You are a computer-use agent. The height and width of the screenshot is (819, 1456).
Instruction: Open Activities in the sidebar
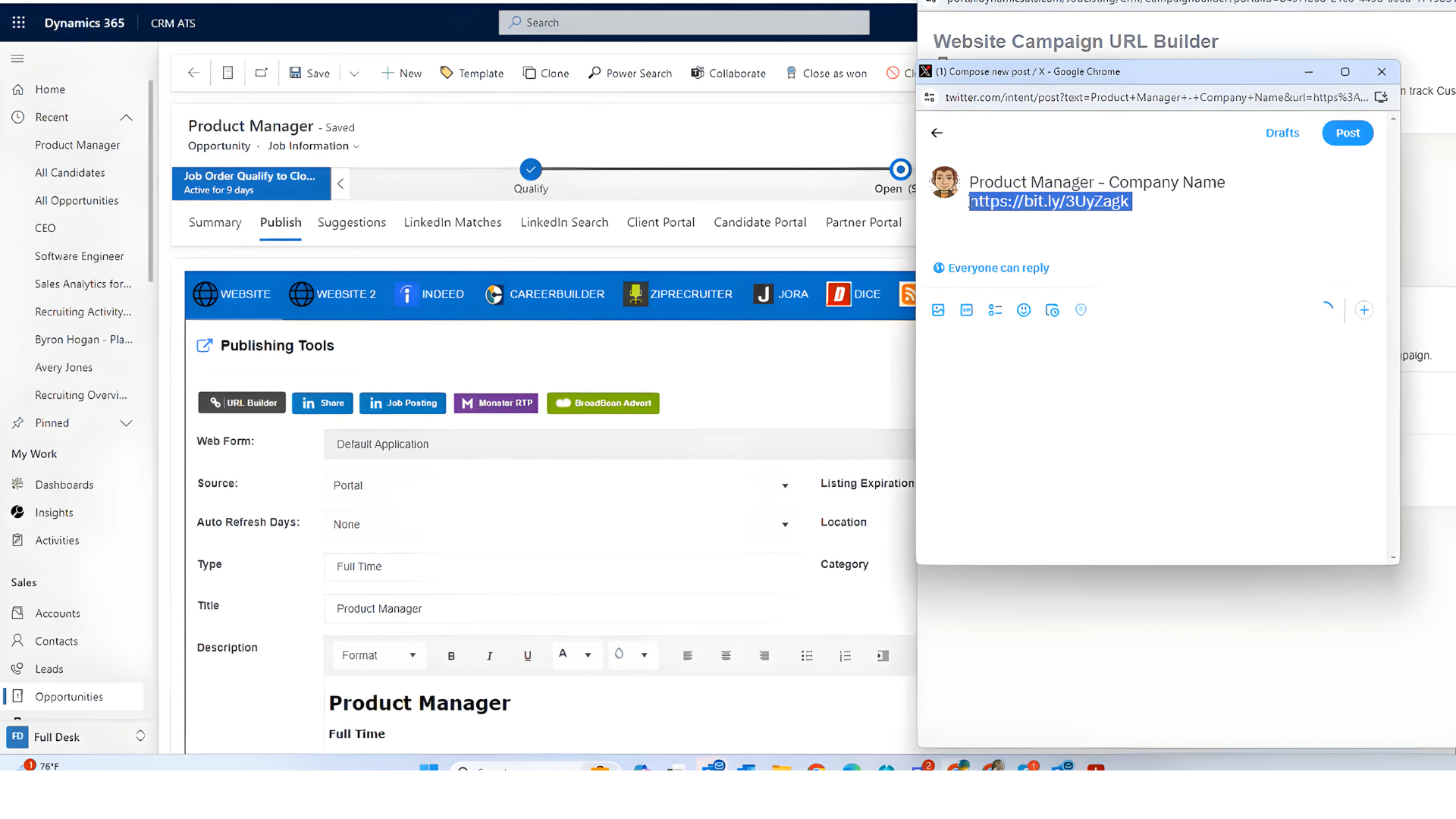tap(57, 541)
